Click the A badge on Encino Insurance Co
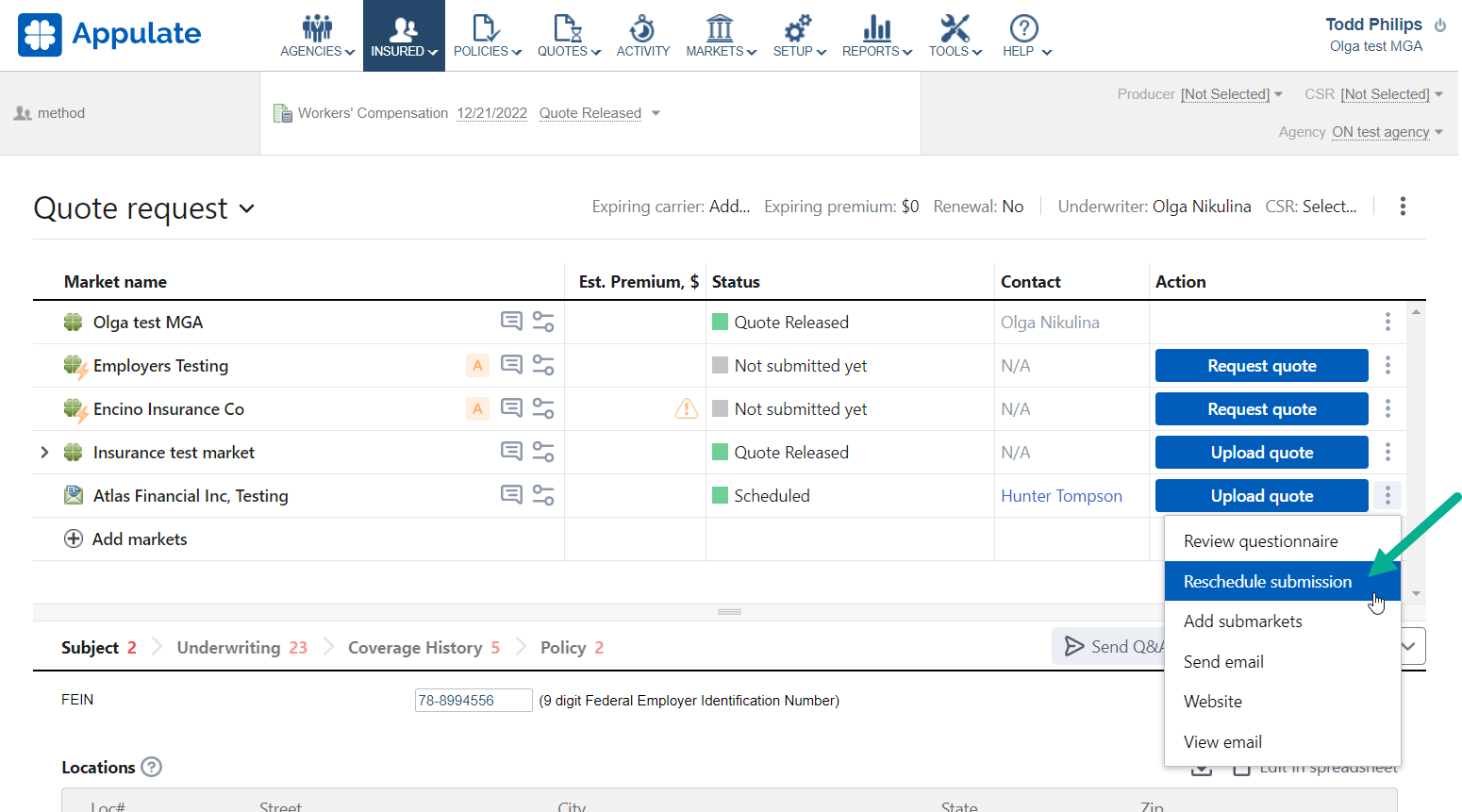 (x=478, y=408)
